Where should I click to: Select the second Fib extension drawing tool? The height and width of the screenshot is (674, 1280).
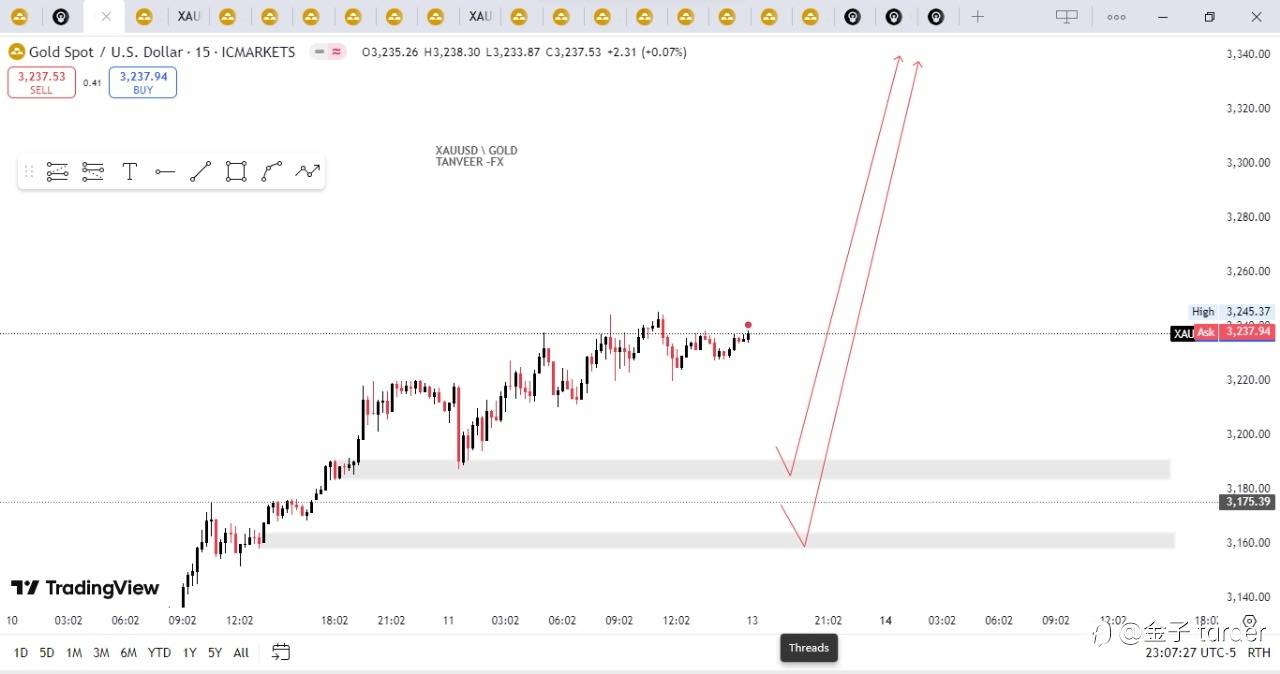coord(93,172)
